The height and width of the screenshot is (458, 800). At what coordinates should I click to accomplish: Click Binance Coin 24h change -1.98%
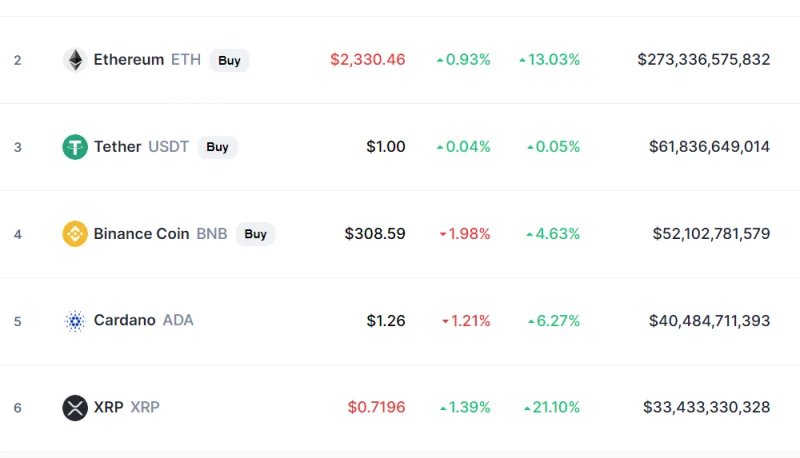pyautogui.click(x=465, y=234)
